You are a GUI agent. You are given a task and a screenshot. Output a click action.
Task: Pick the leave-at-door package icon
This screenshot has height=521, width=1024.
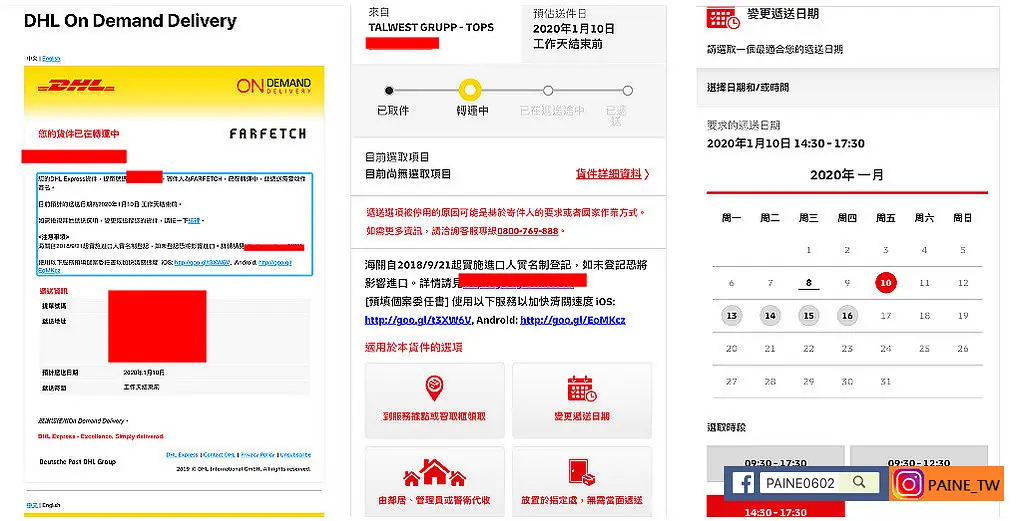(x=581, y=472)
